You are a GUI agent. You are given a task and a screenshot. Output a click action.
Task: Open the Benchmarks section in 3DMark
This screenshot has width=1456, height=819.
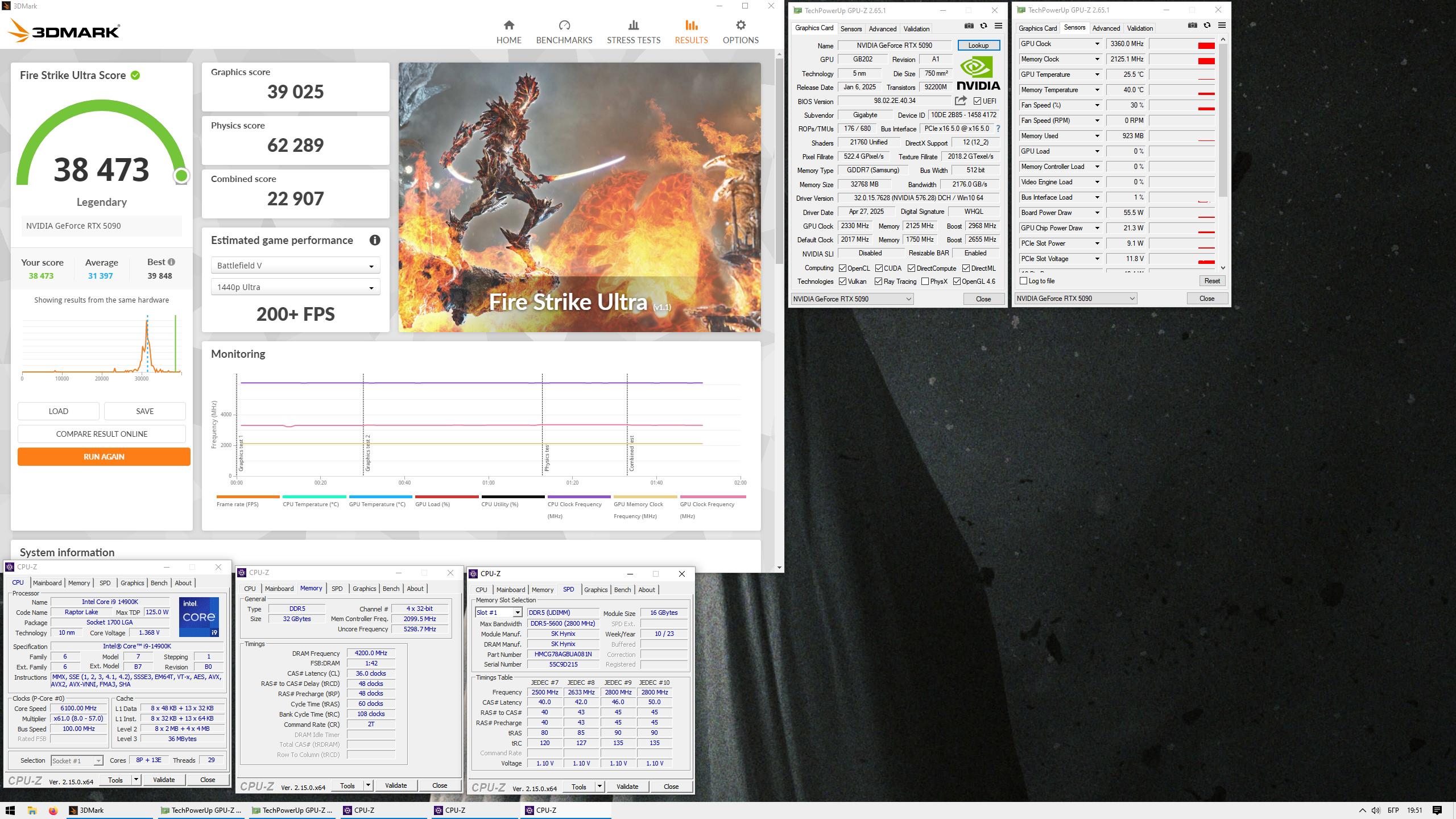(x=564, y=32)
